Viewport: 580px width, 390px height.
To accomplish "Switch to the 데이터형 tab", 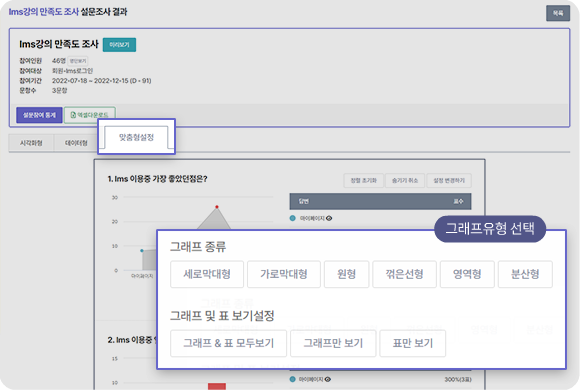I will (76, 143).
